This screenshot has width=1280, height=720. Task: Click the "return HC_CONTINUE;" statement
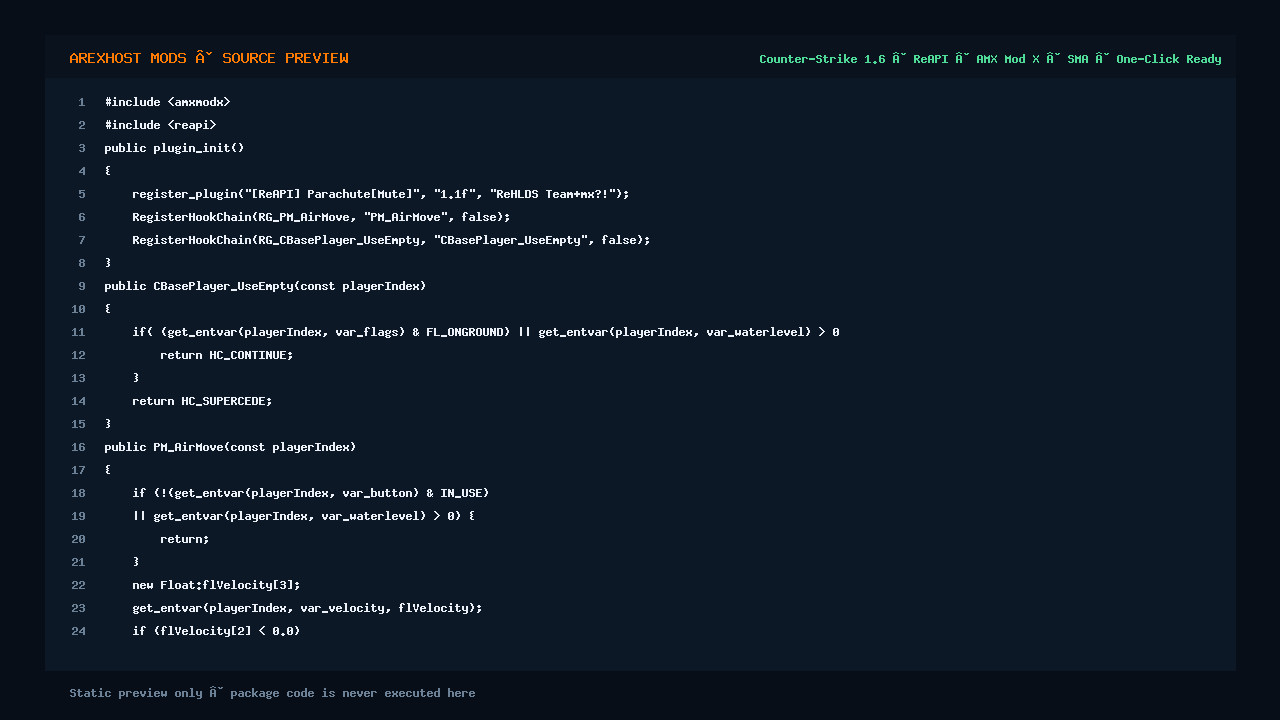pos(227,355)
